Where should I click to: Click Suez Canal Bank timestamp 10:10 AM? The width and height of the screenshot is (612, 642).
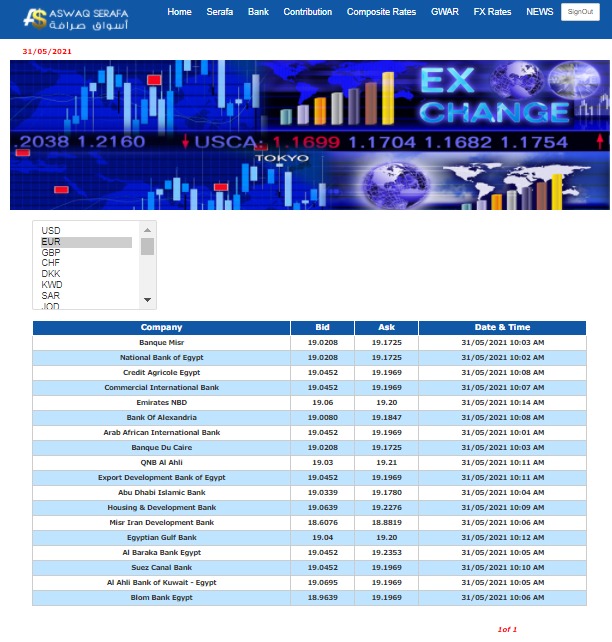503,568
